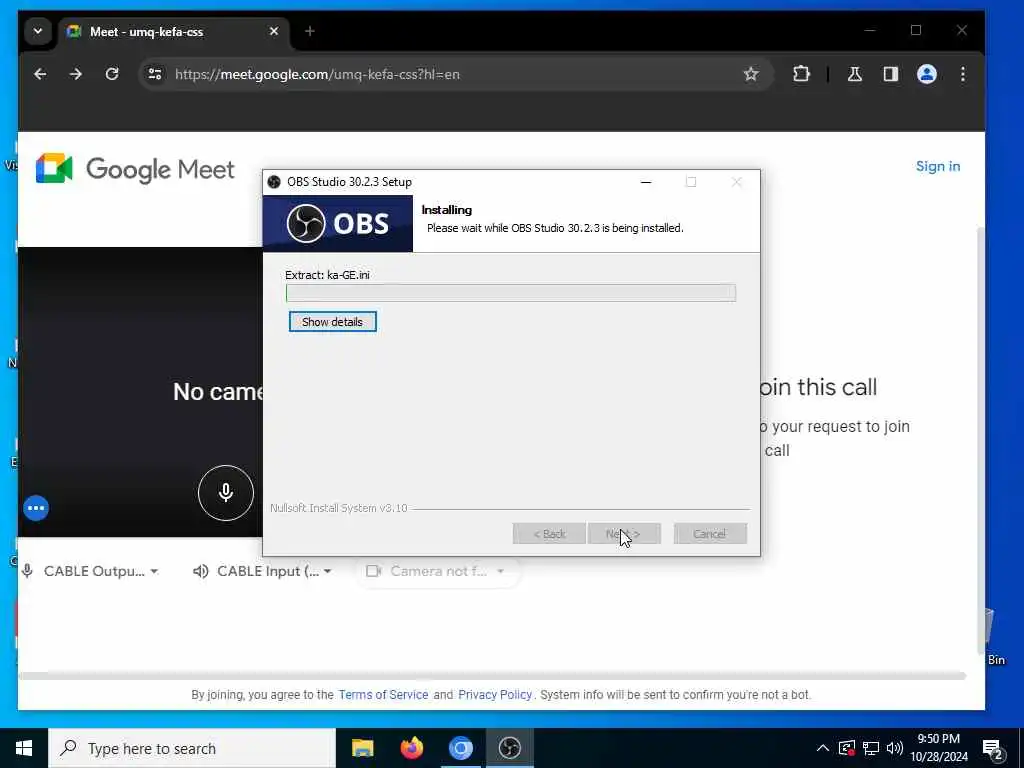Click the disabled Next button in OBS Setup
Image resolution: width=1024 pixels, height=768 pixels.
(624, 534)
